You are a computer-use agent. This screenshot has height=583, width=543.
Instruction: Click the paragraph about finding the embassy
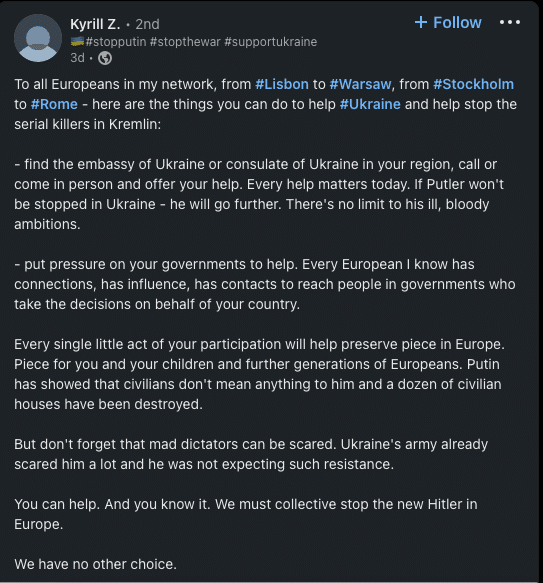[259, 194]
